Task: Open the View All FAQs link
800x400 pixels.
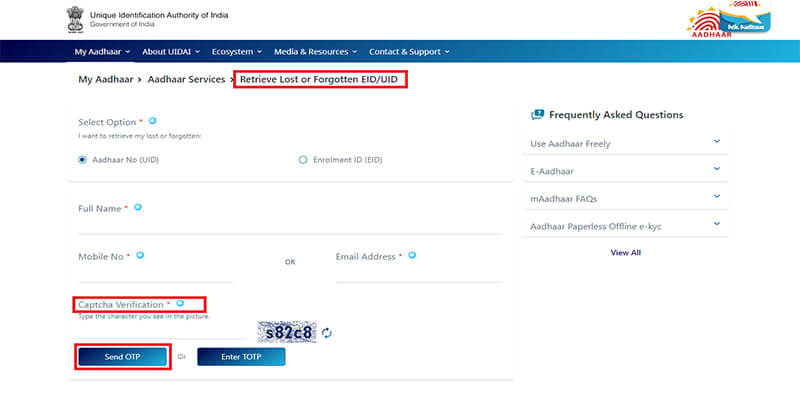Action: [626, 253]
